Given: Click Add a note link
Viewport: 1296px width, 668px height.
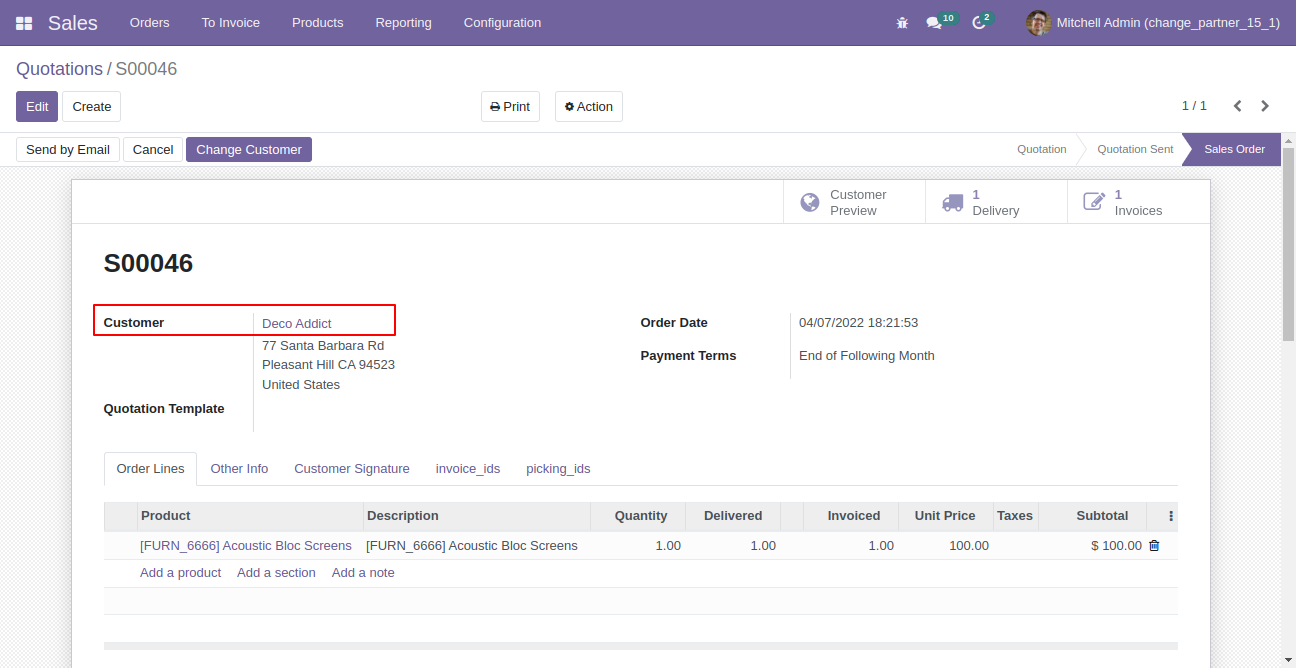Looking at the screenshot, I should [x=363, y=573].
